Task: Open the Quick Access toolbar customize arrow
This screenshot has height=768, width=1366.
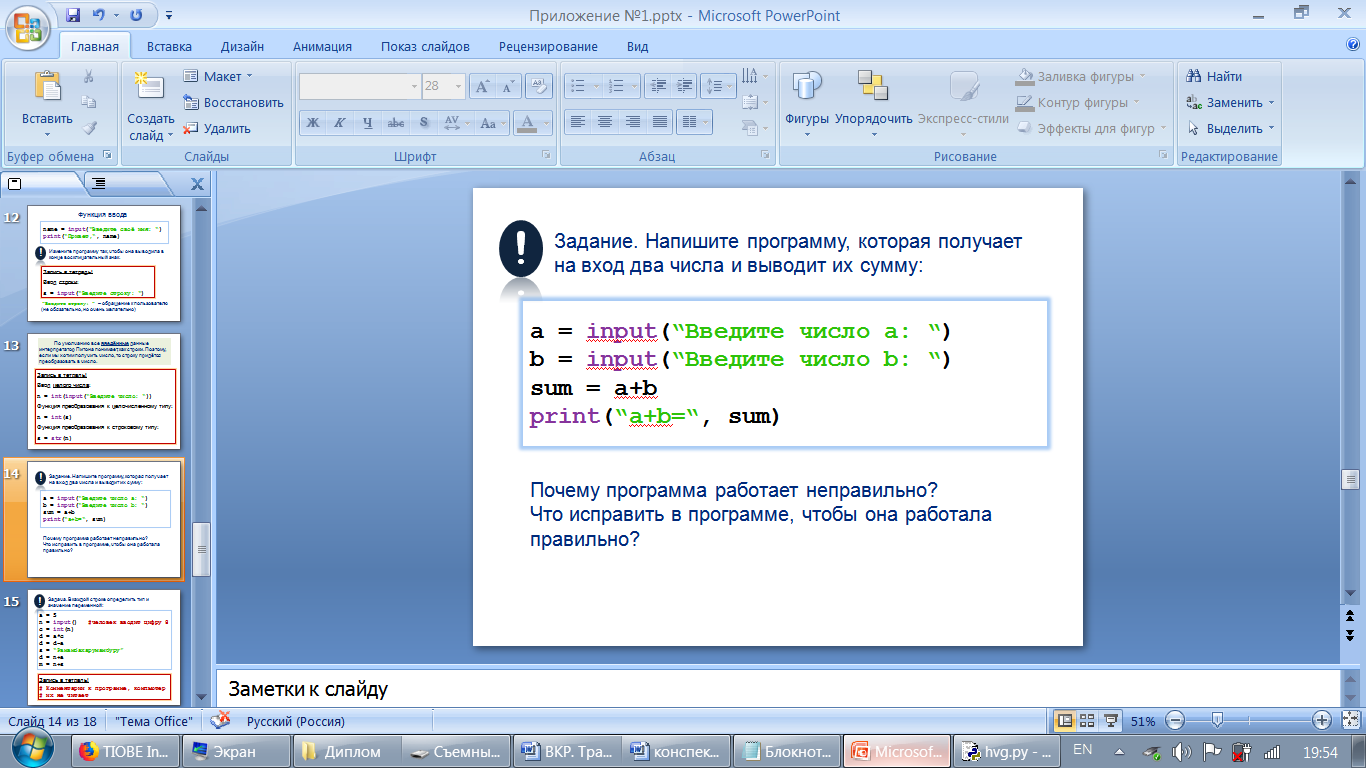Action: pyautogui.click(x=168, y=16)
